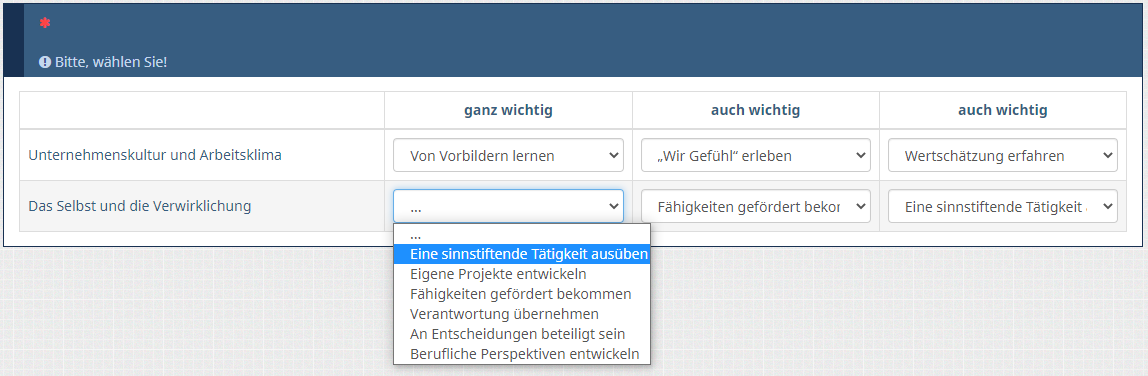Open 'Wertschätzung erfahren' dropdown
1148x376 pixels.
tap(1002, 155)
